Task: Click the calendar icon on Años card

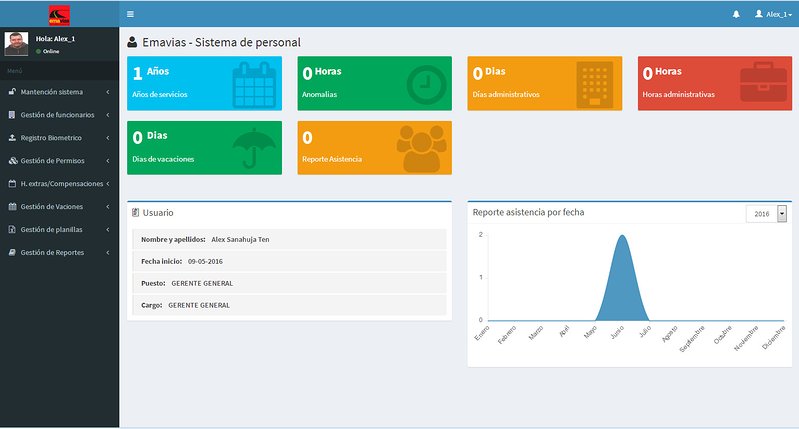Action: tap(253, 84)
